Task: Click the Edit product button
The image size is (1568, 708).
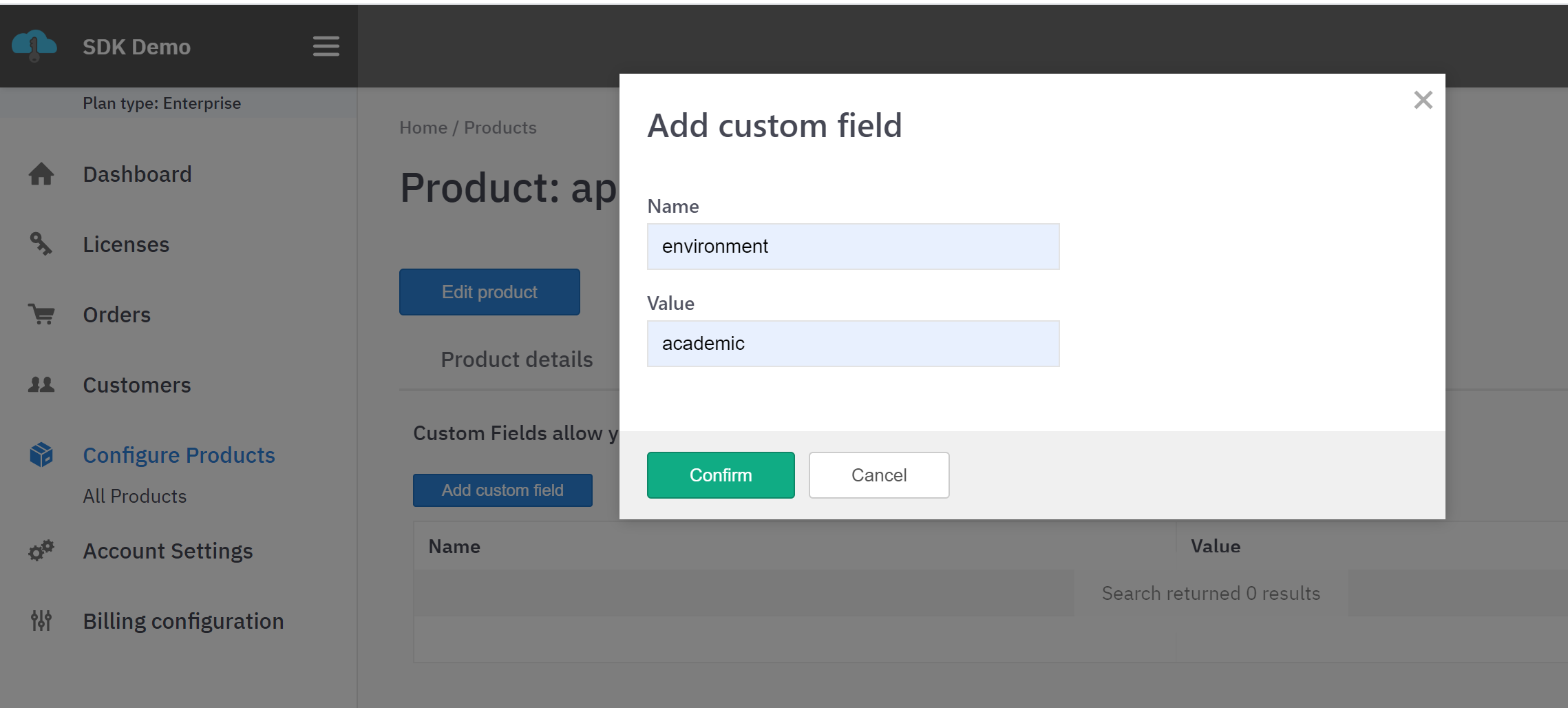Action: point(489,292)
